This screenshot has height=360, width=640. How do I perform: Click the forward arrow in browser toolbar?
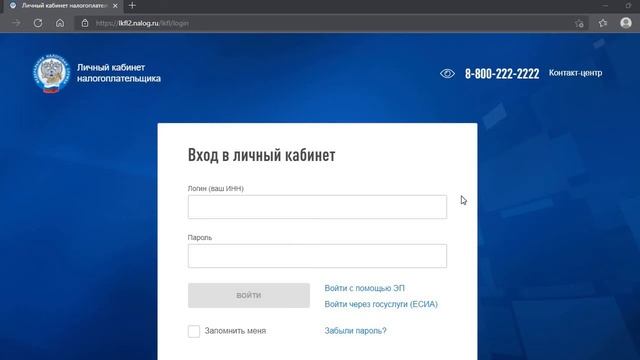coord(16,23)
